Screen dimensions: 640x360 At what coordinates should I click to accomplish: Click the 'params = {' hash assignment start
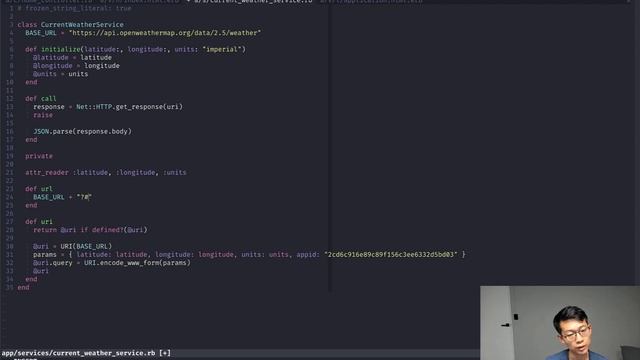point(53,254)
